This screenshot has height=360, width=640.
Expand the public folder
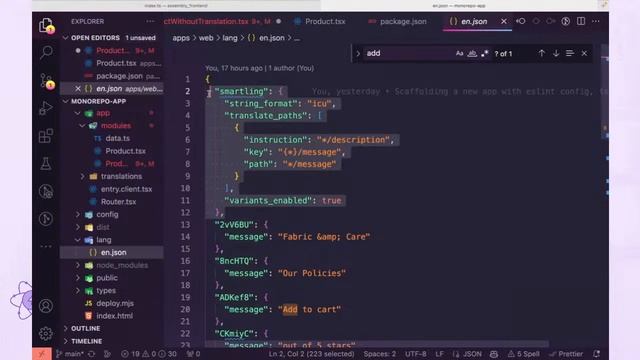(x=78, y=278)
